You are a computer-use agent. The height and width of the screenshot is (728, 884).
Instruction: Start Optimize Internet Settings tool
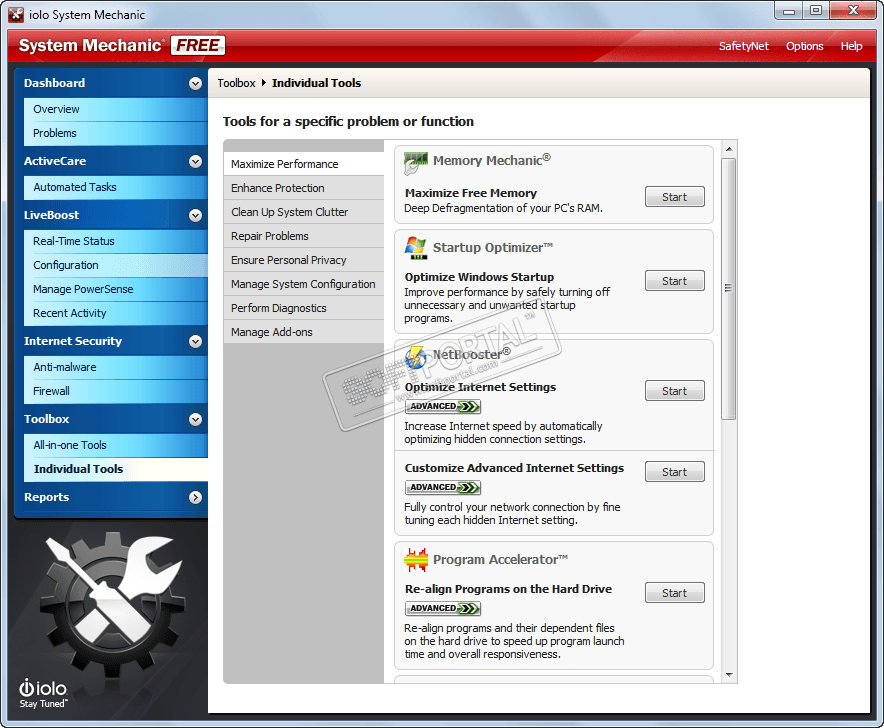click(675, 391)
